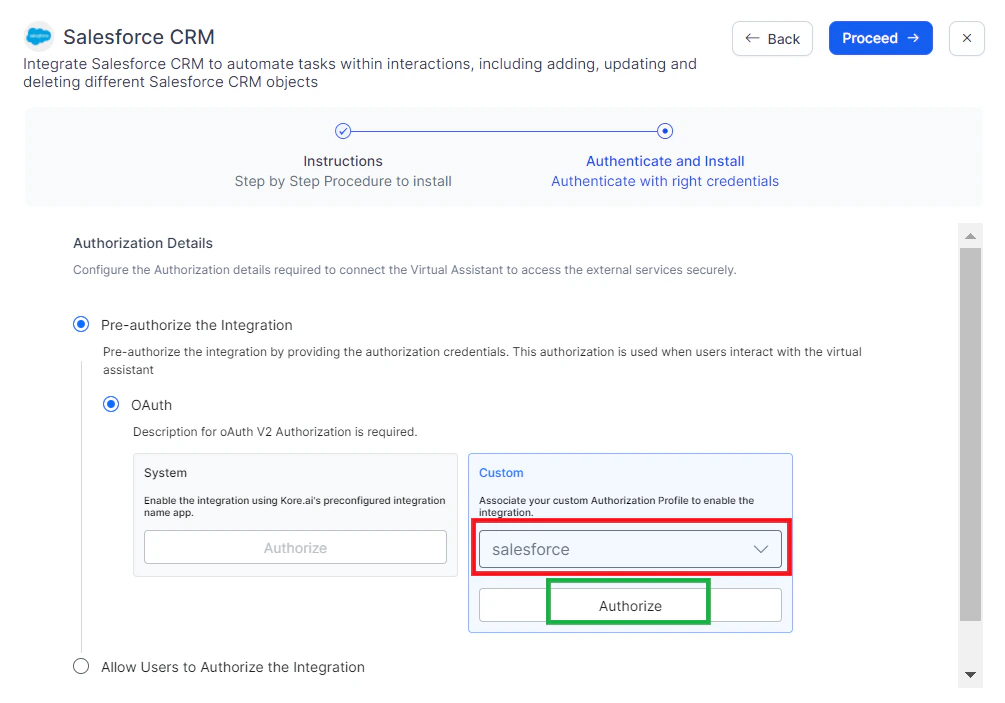This screenshot has width=1005, height=703.
Task: Go to Authenticate and Install step
Action: (x=665, y=161)
